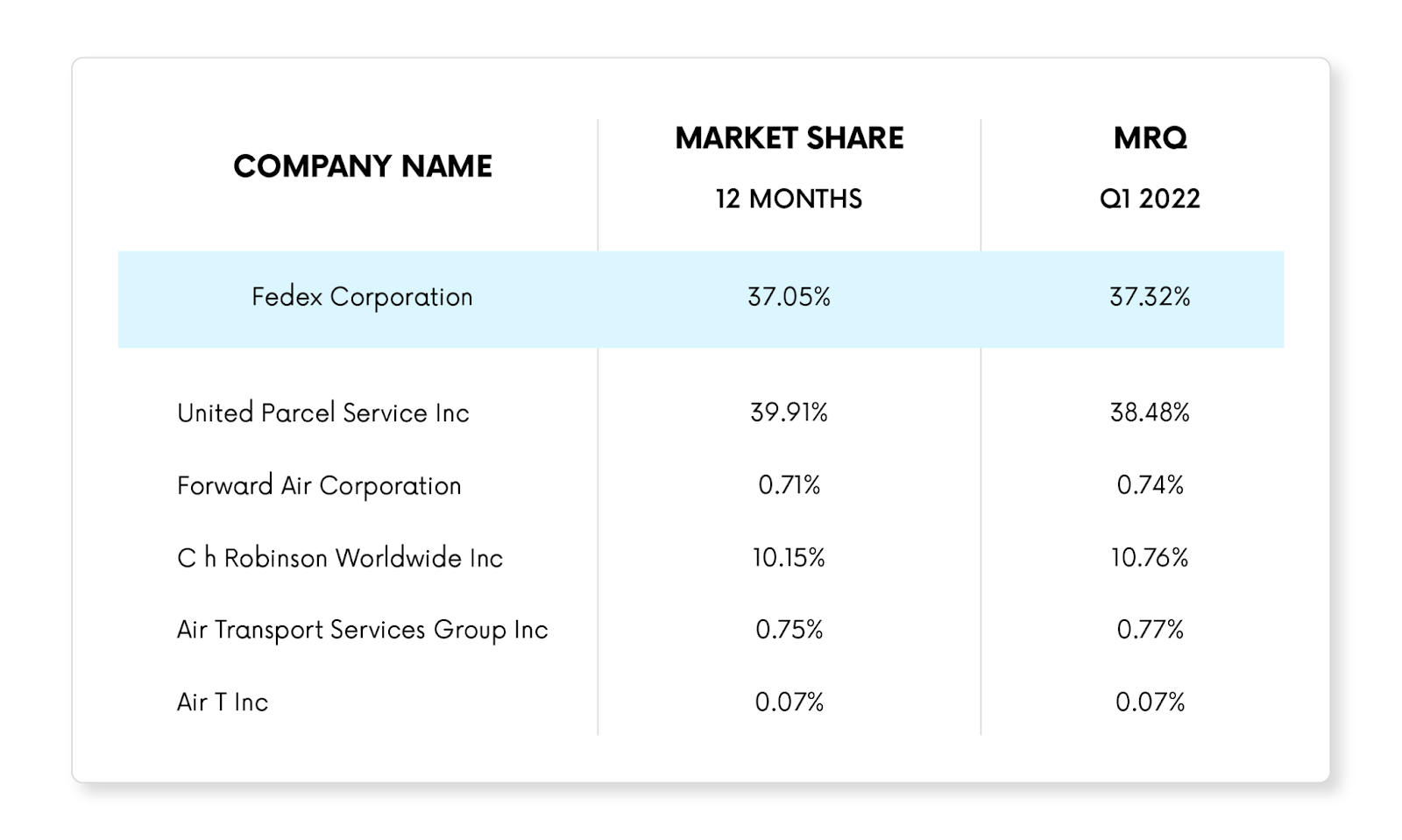Screen dimensions: 1402x840
Task: Select the 0.71% market share cell
Action: tap(789, 485)
